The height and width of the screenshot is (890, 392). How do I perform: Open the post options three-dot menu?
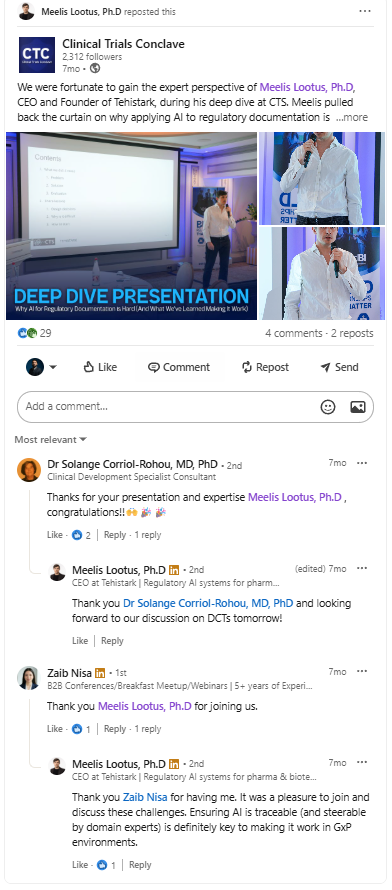[x=365, y=11]
